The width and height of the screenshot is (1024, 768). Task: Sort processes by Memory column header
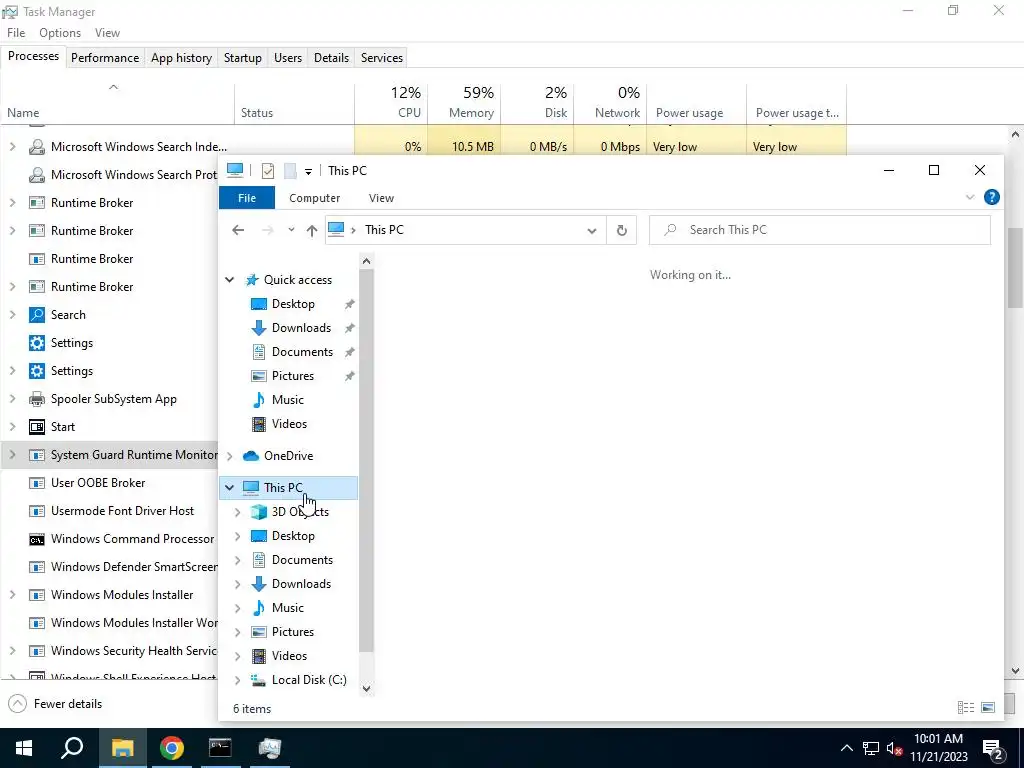pos(464,103)
